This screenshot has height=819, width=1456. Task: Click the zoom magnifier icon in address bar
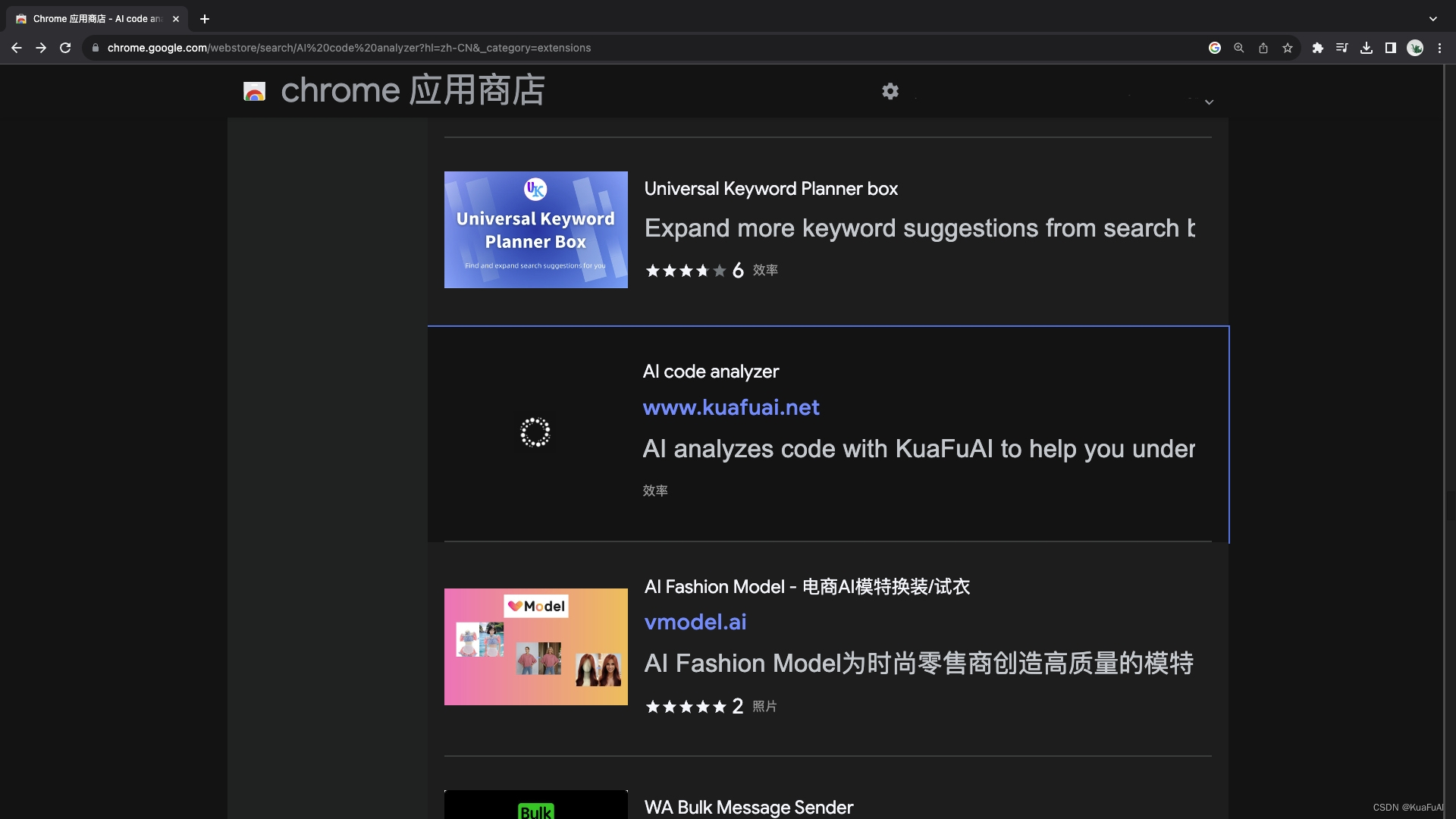click(1239, 48)
